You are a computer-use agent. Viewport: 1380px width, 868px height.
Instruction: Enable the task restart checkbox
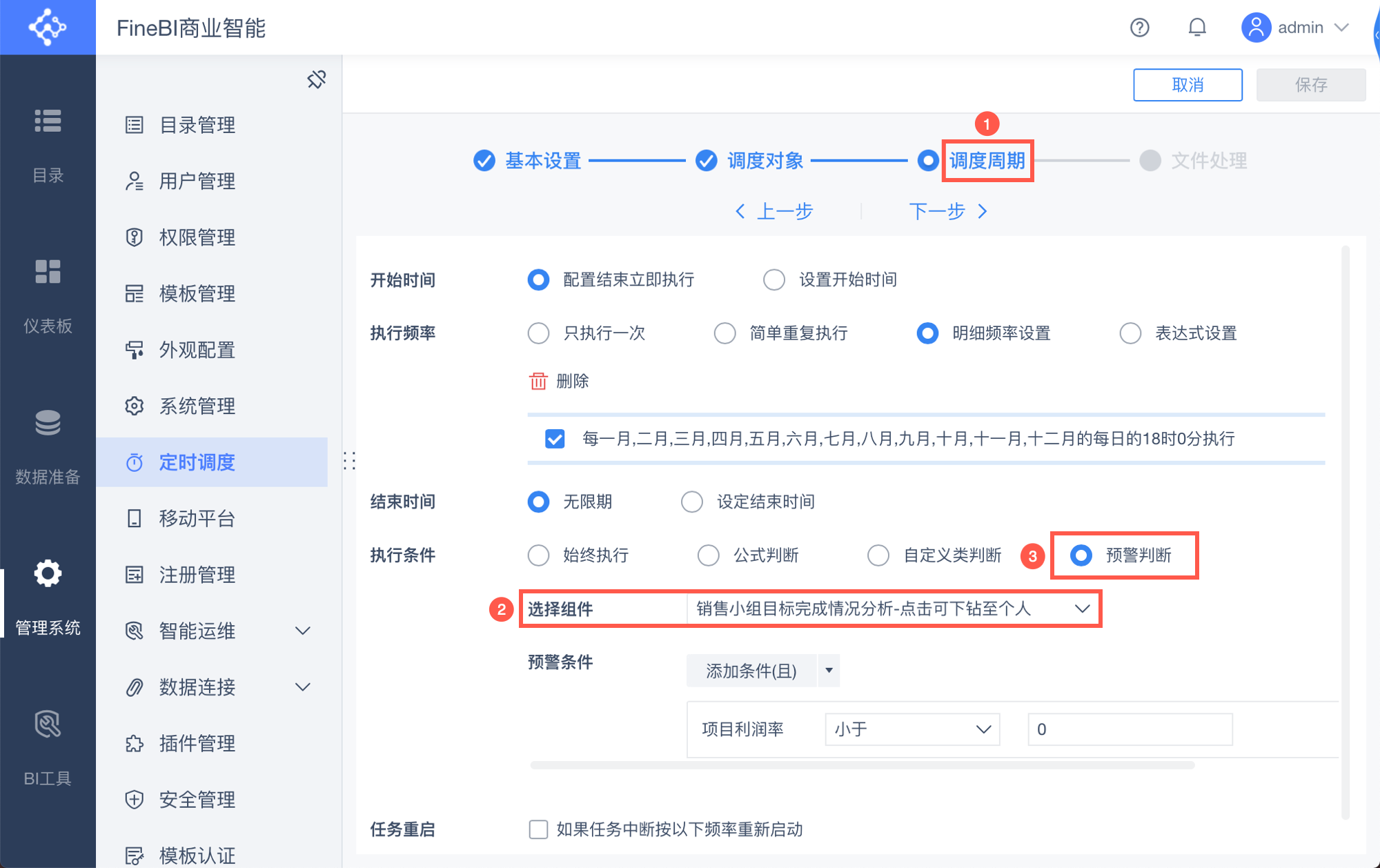tap(538, 829)
